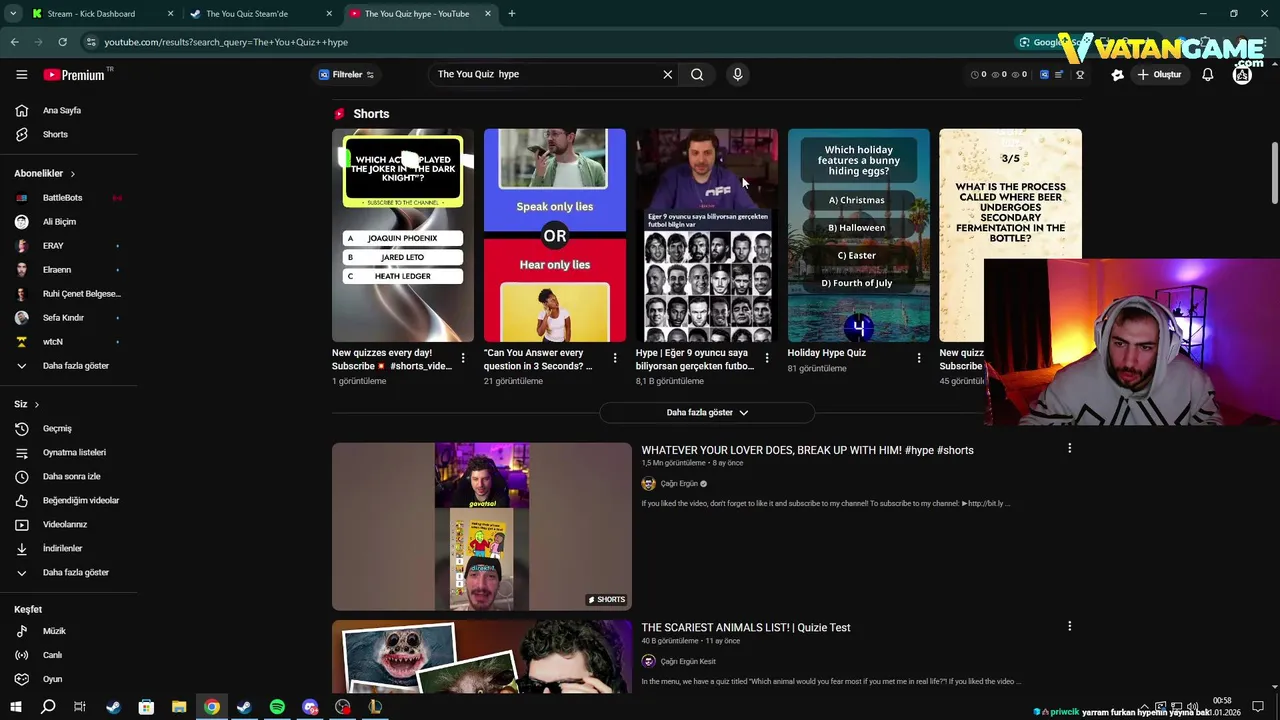Play the Speak only lies short
This screenshot has width=1280, height=720.
(555, 235)
